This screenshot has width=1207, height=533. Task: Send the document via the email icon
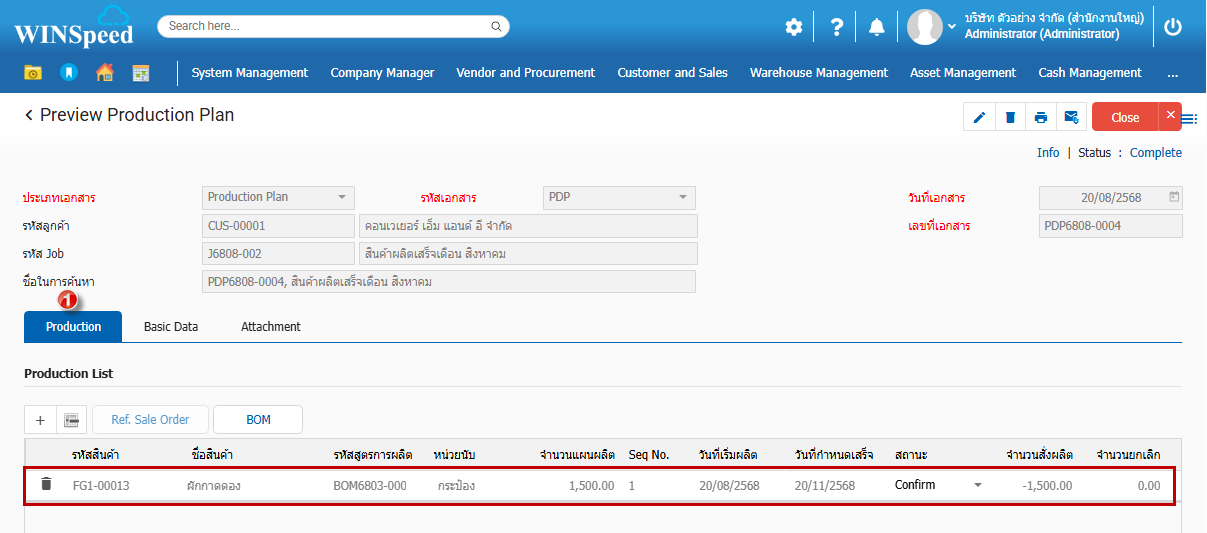[x=1071, y=118]
